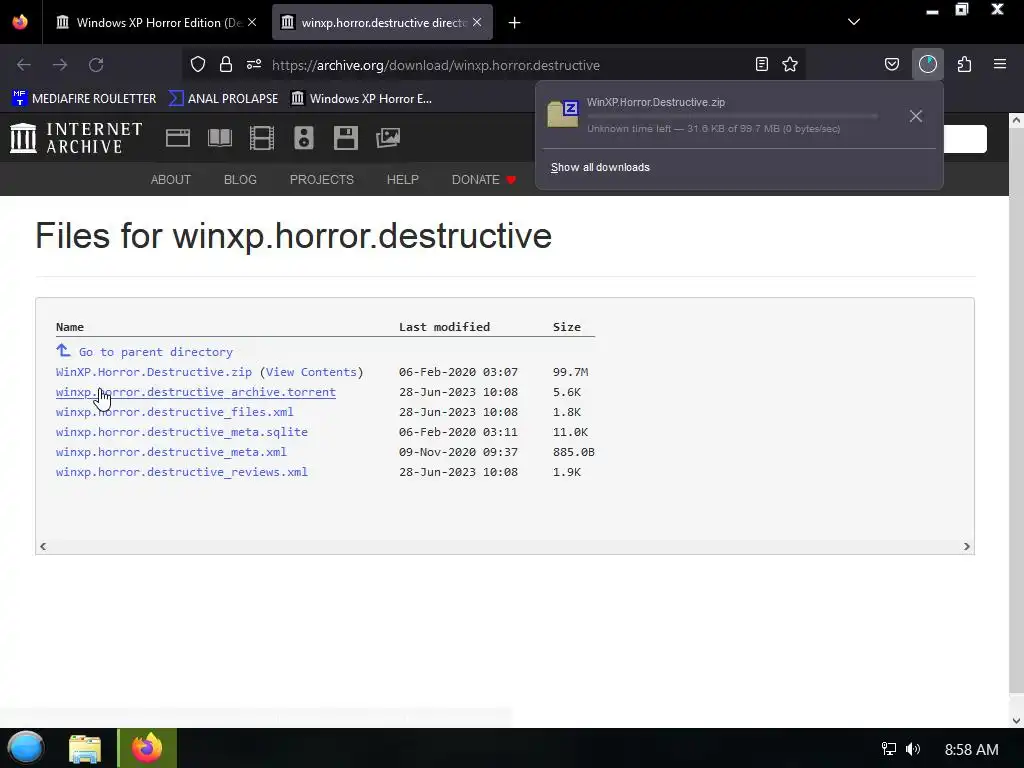Switch to Windows XP Horror Edition tab
The width and height of the screenshot is (1024, 768).
[x=155, y=22]
